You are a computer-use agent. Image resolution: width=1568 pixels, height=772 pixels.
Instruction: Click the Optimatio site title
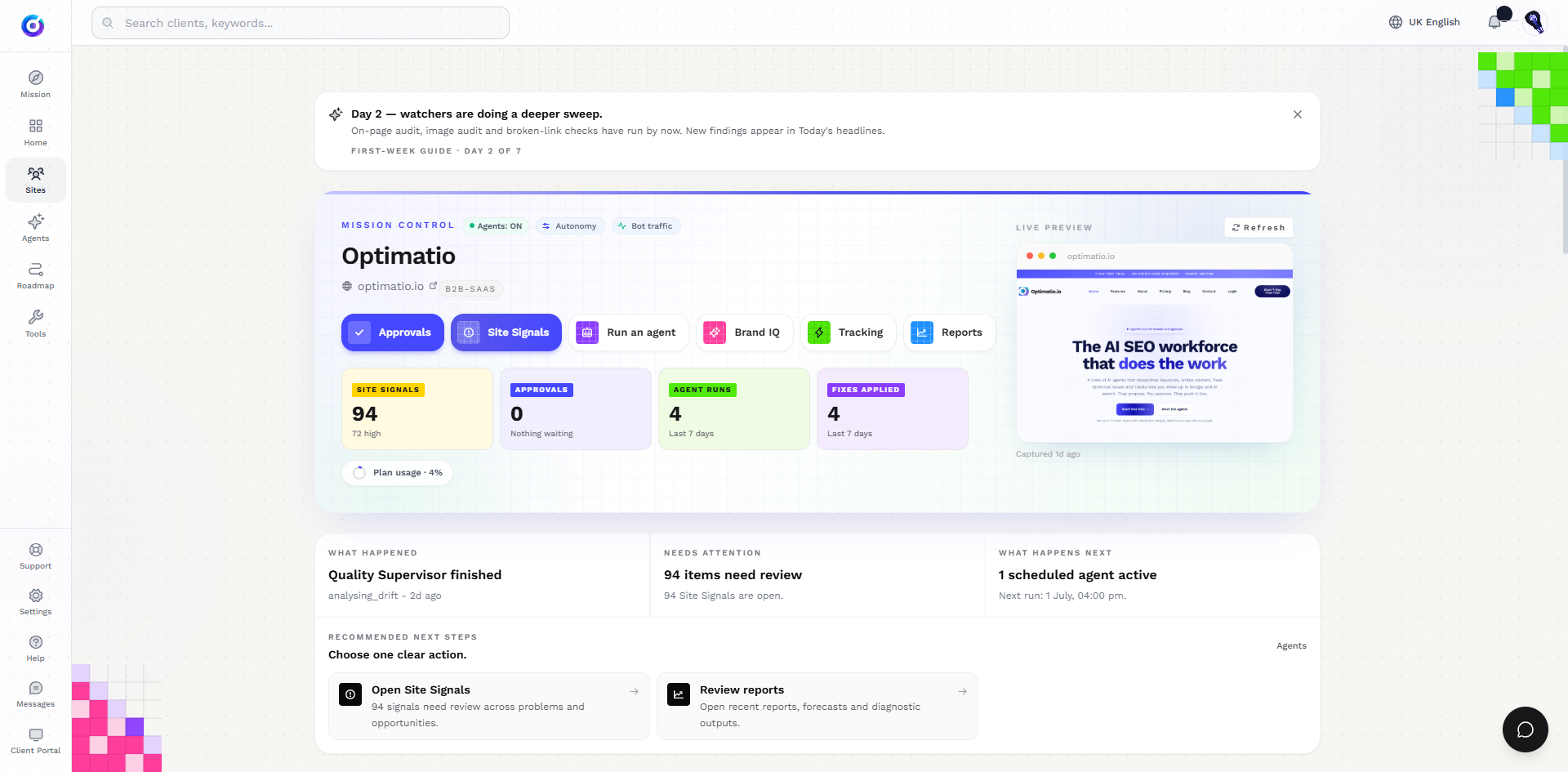[399, 256]
